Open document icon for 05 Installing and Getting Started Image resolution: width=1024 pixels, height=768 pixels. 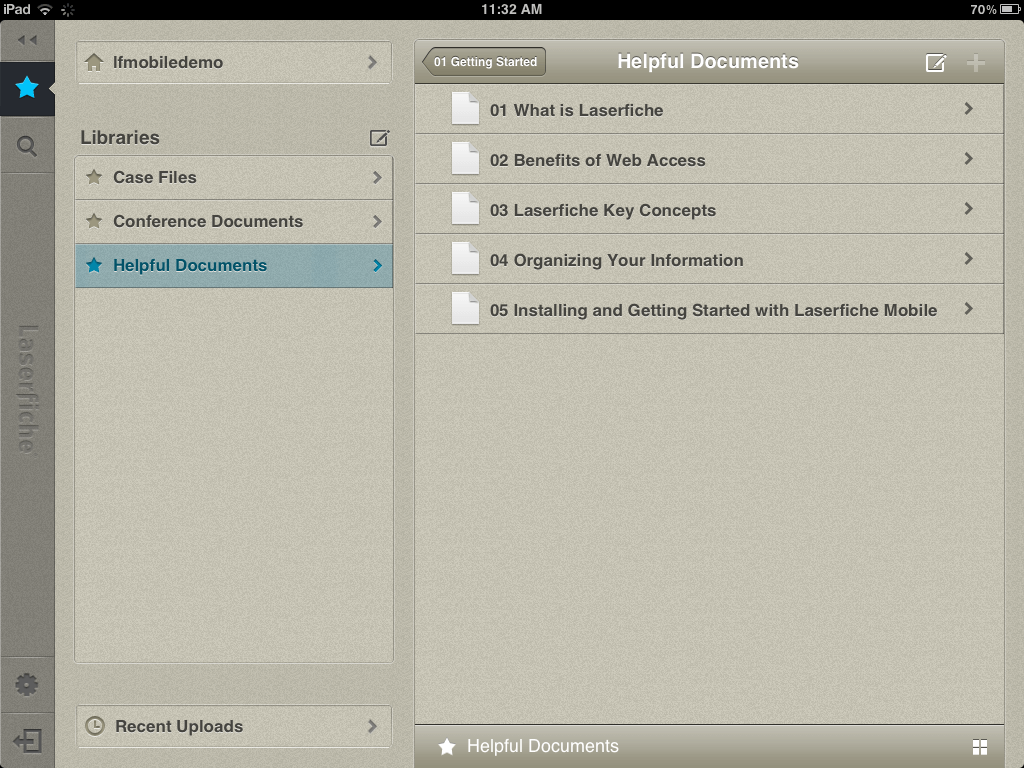point(466,308)
